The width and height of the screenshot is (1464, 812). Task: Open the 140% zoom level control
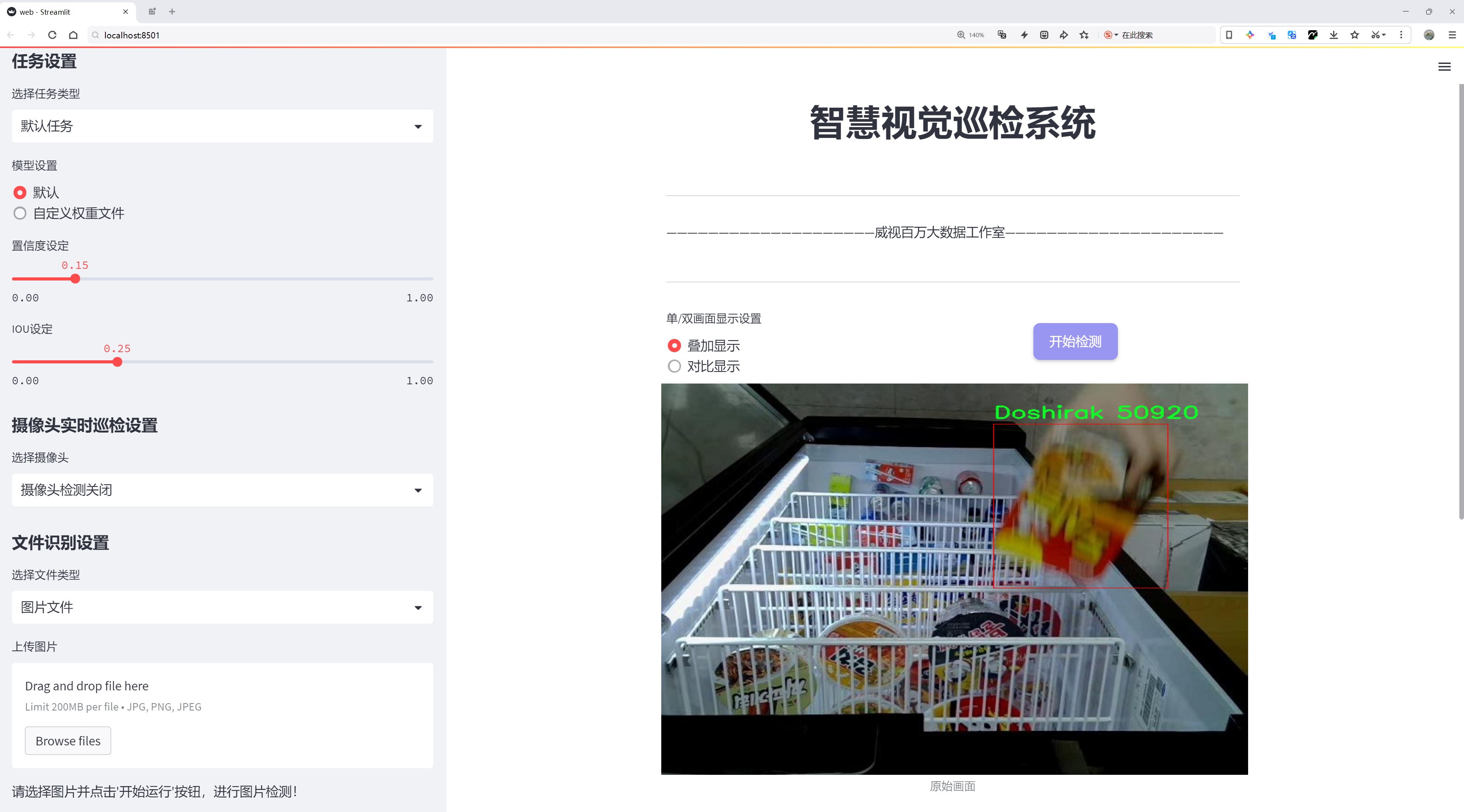(x=970, y=34)
